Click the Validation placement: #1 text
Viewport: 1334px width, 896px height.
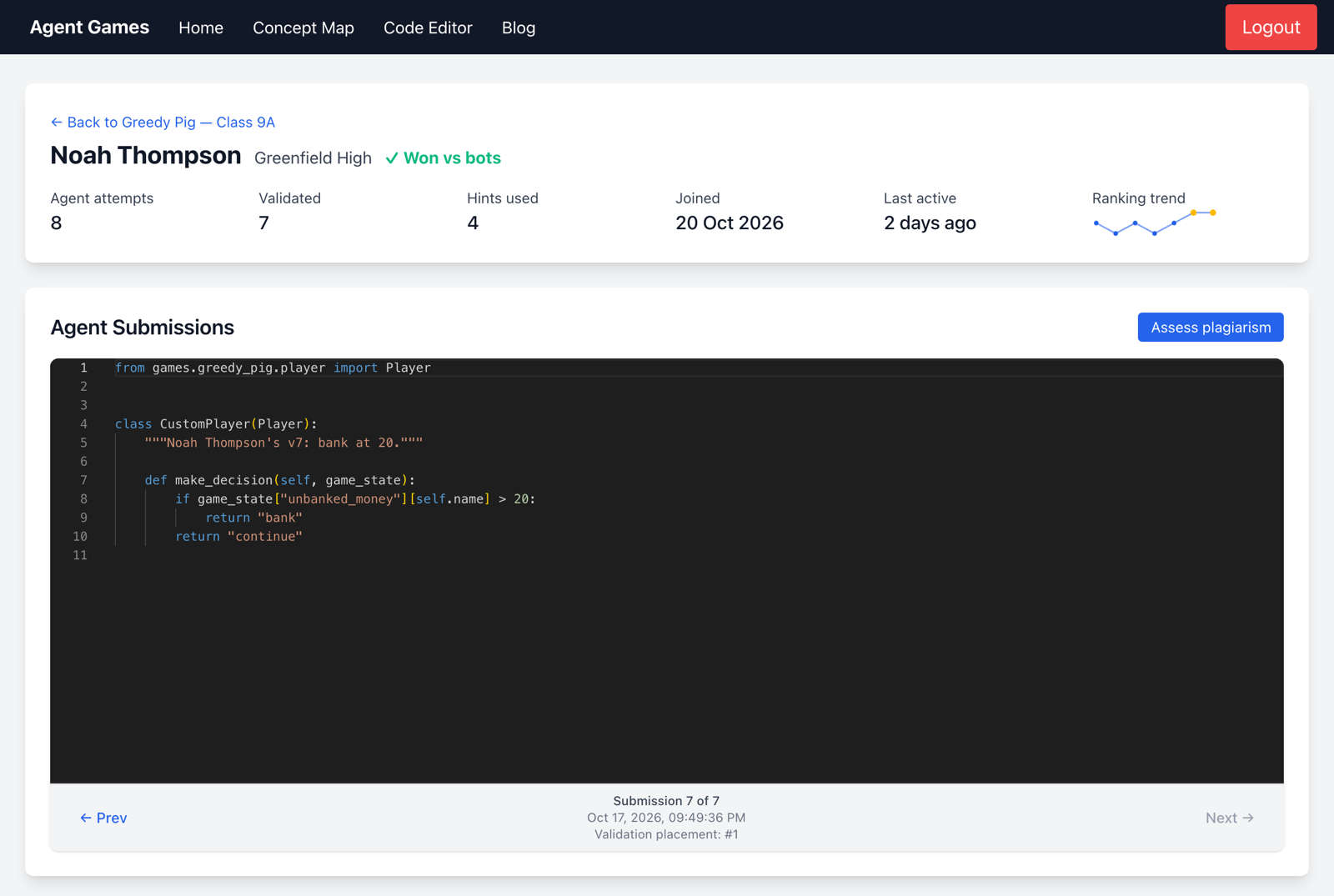click(x=666, y=834)
